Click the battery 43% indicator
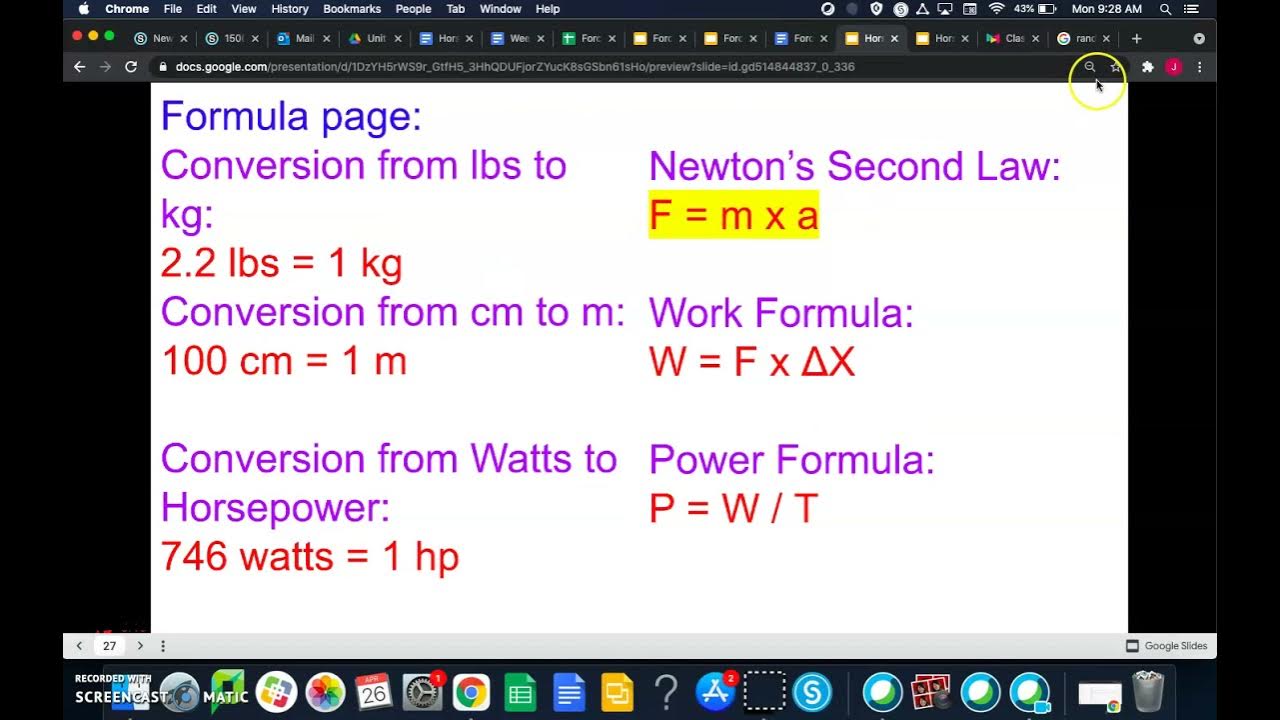The width and height of the screenshot is (1280, 720). tap(1035, 9)
